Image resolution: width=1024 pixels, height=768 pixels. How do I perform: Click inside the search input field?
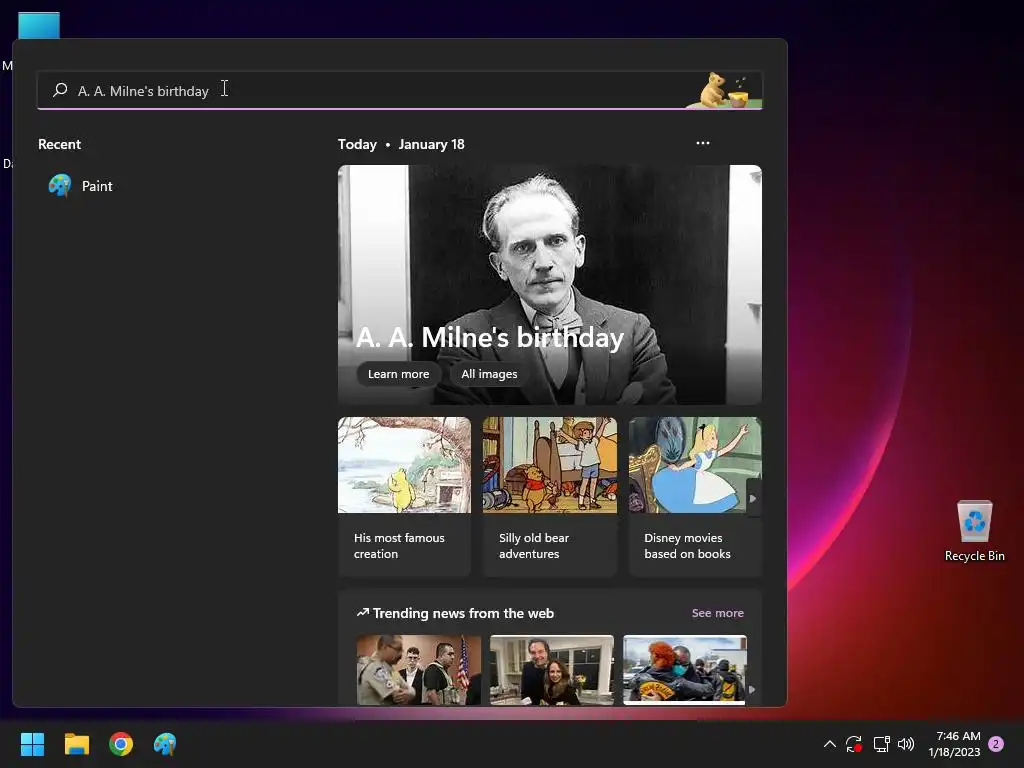400,90
